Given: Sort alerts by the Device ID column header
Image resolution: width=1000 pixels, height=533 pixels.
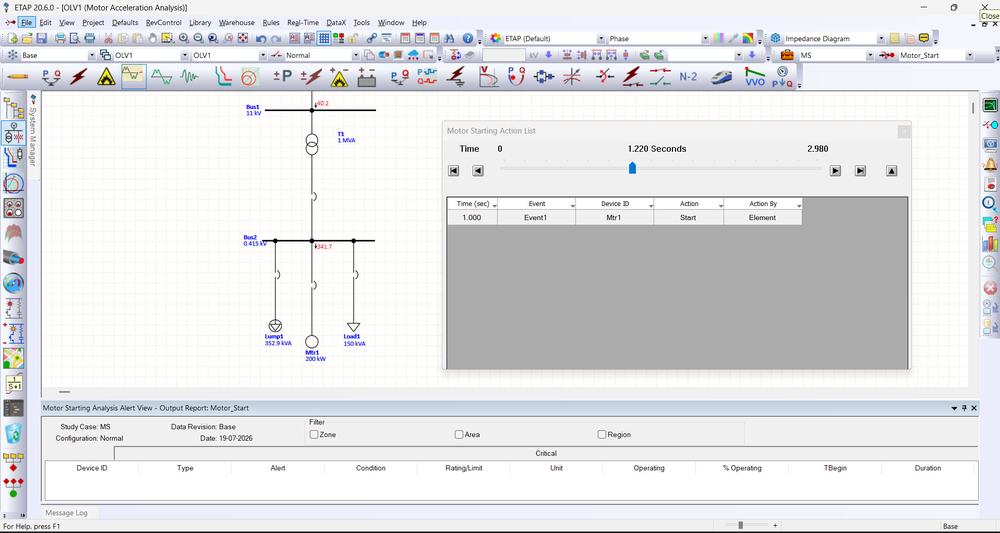Looking at the screenshot, I should tap(92, 468).
